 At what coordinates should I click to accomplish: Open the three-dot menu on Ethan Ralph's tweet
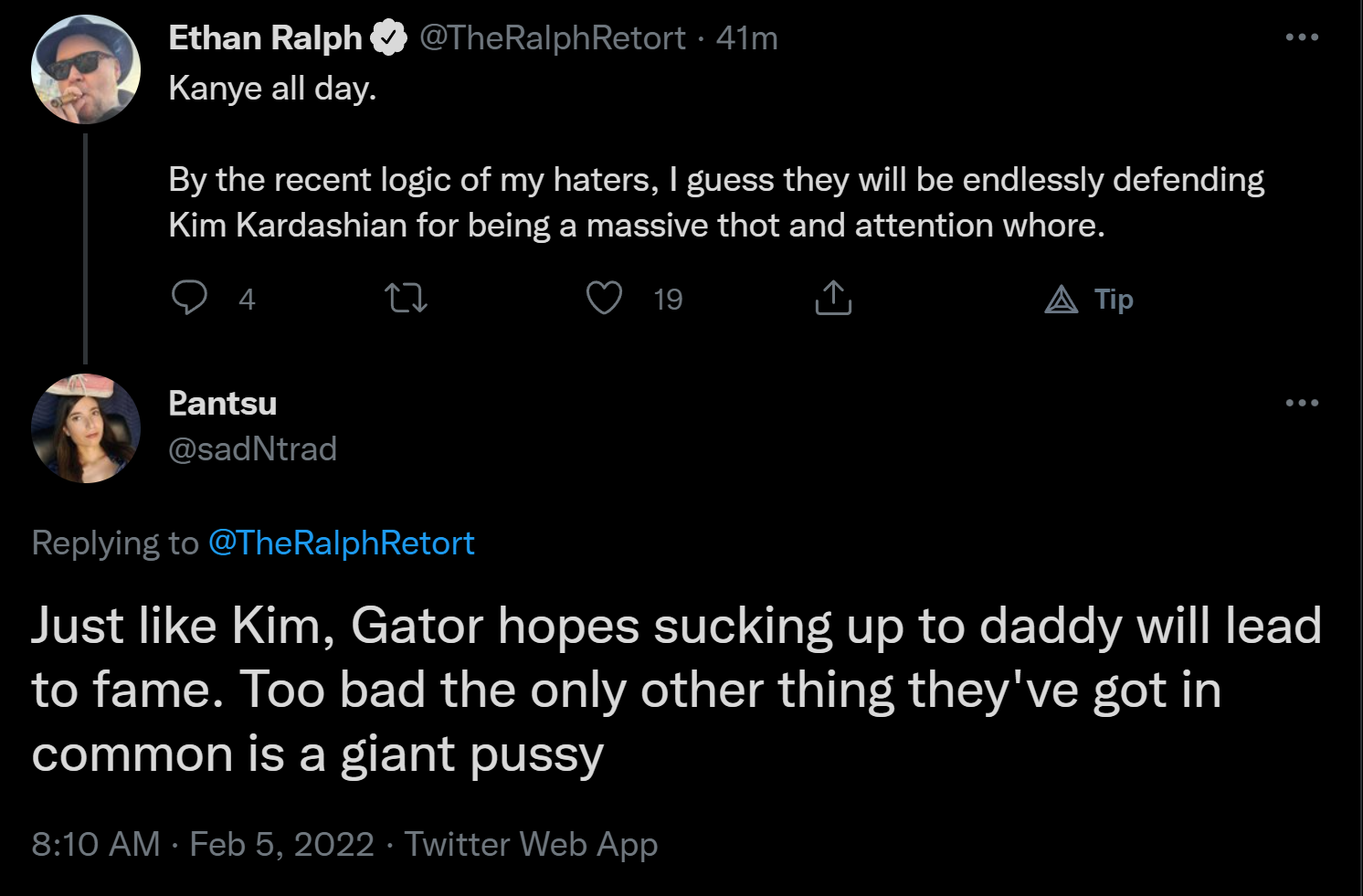1302,37
